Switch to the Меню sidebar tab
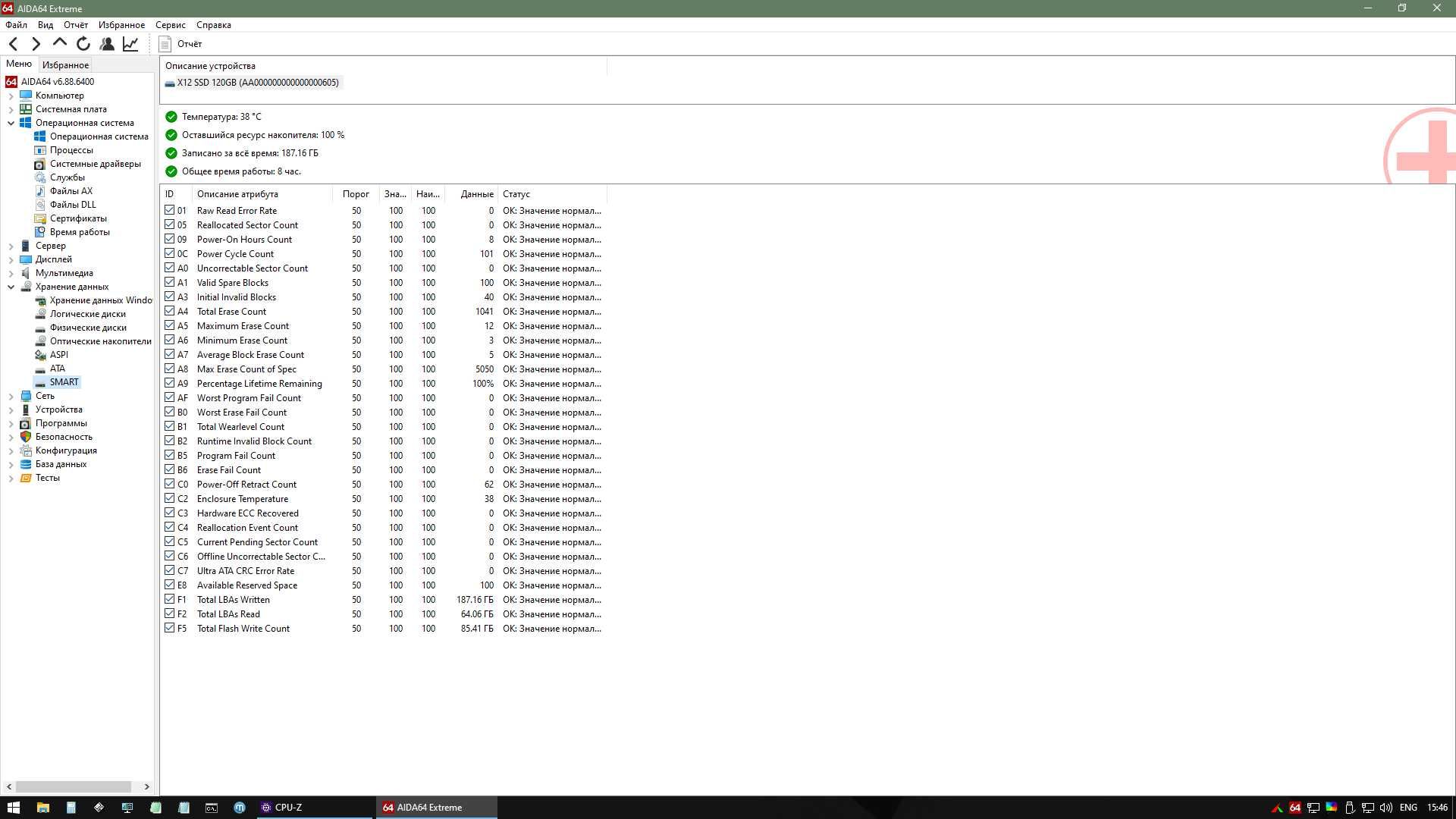The height and width of the screenshot is (819, 1456). [19, 64]
